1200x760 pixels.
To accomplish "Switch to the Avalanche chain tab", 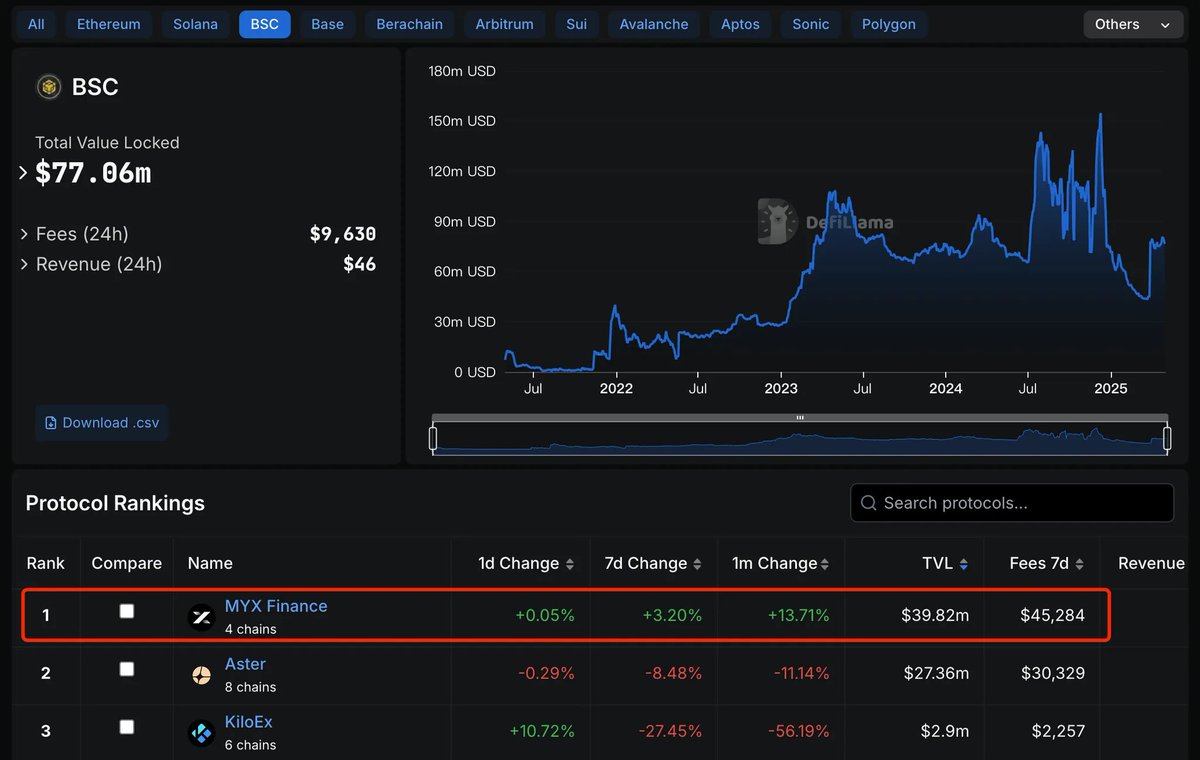I will point(654,24).
